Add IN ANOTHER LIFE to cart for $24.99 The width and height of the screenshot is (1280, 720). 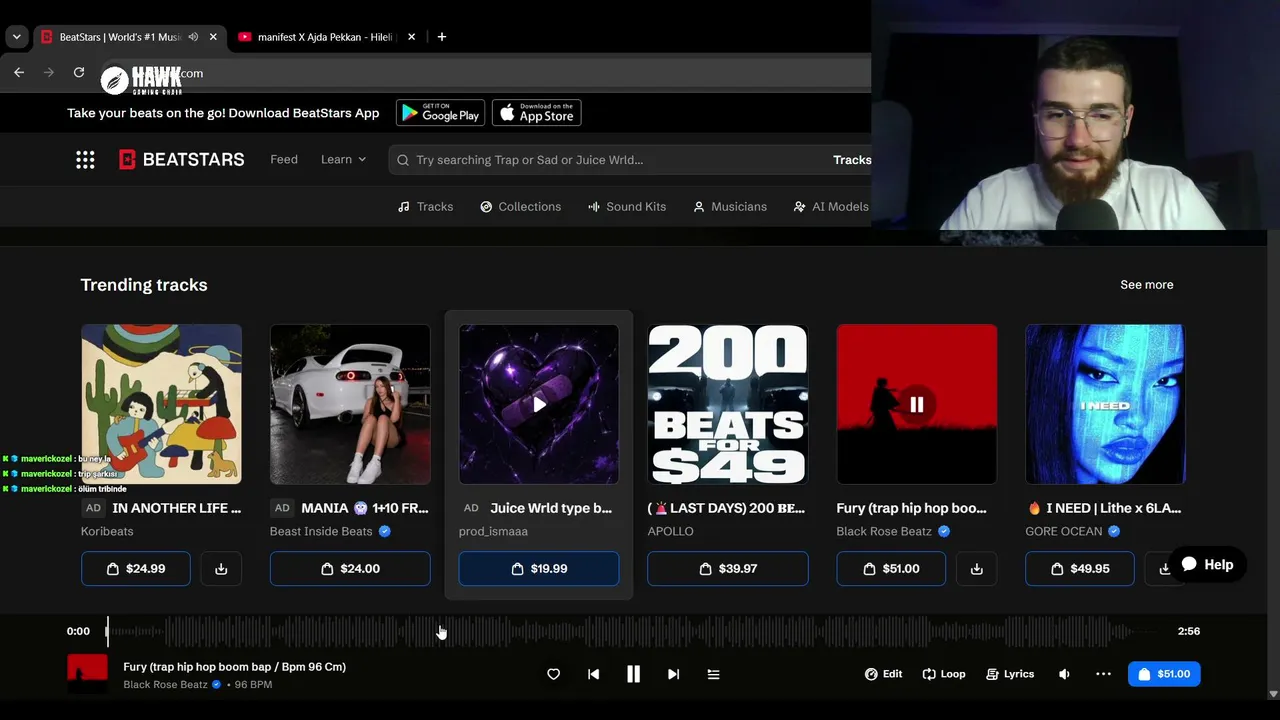coord(136,569)
